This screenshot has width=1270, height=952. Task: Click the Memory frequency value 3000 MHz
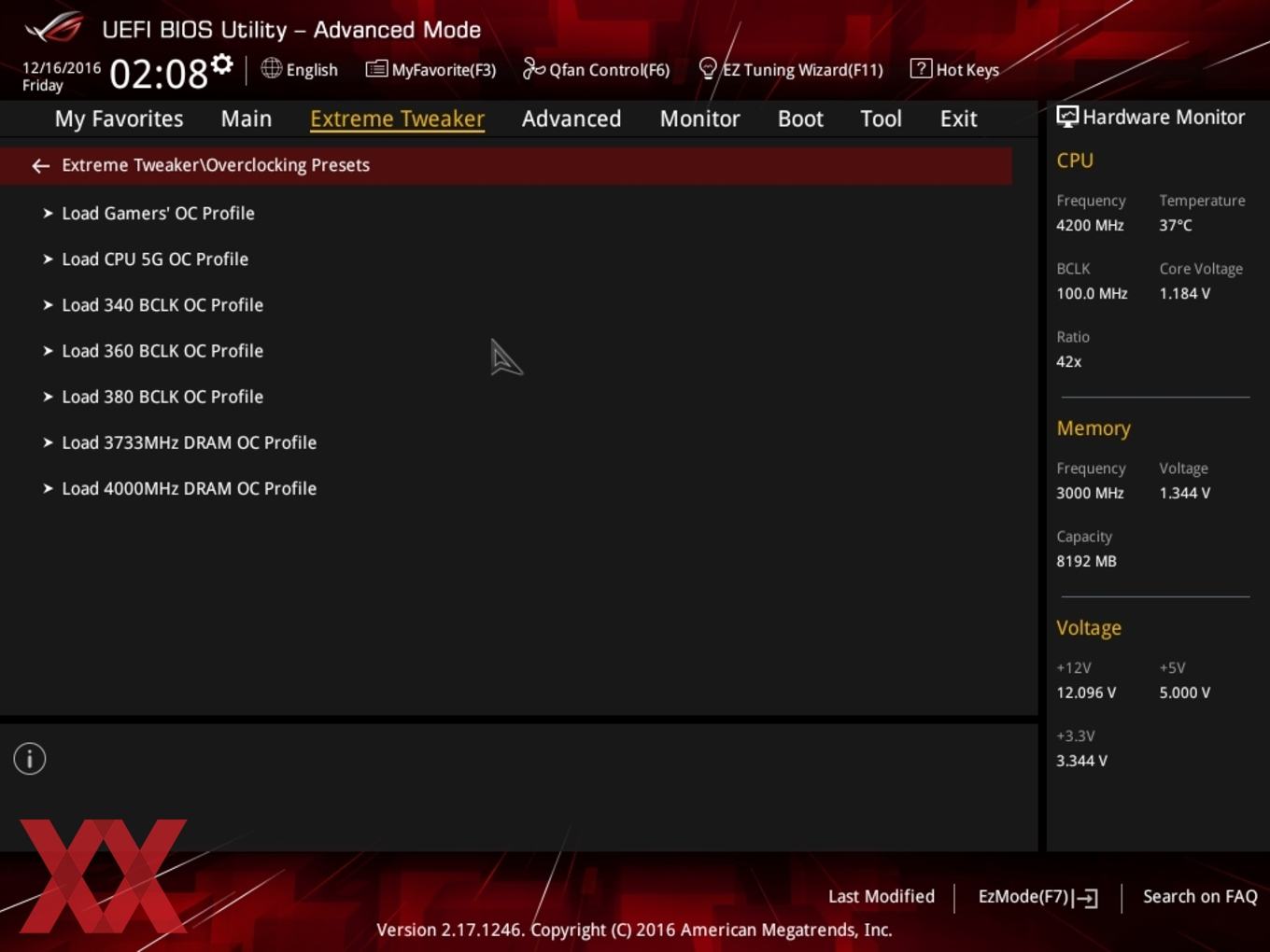tap(1090, 493)
